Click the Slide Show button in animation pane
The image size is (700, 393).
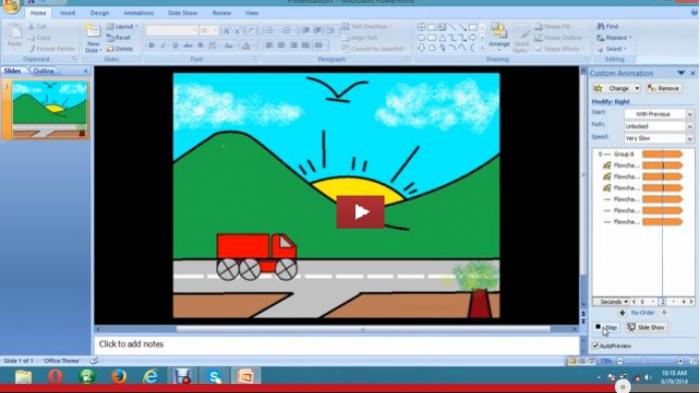pyautogui.click(x=646, y=327)
